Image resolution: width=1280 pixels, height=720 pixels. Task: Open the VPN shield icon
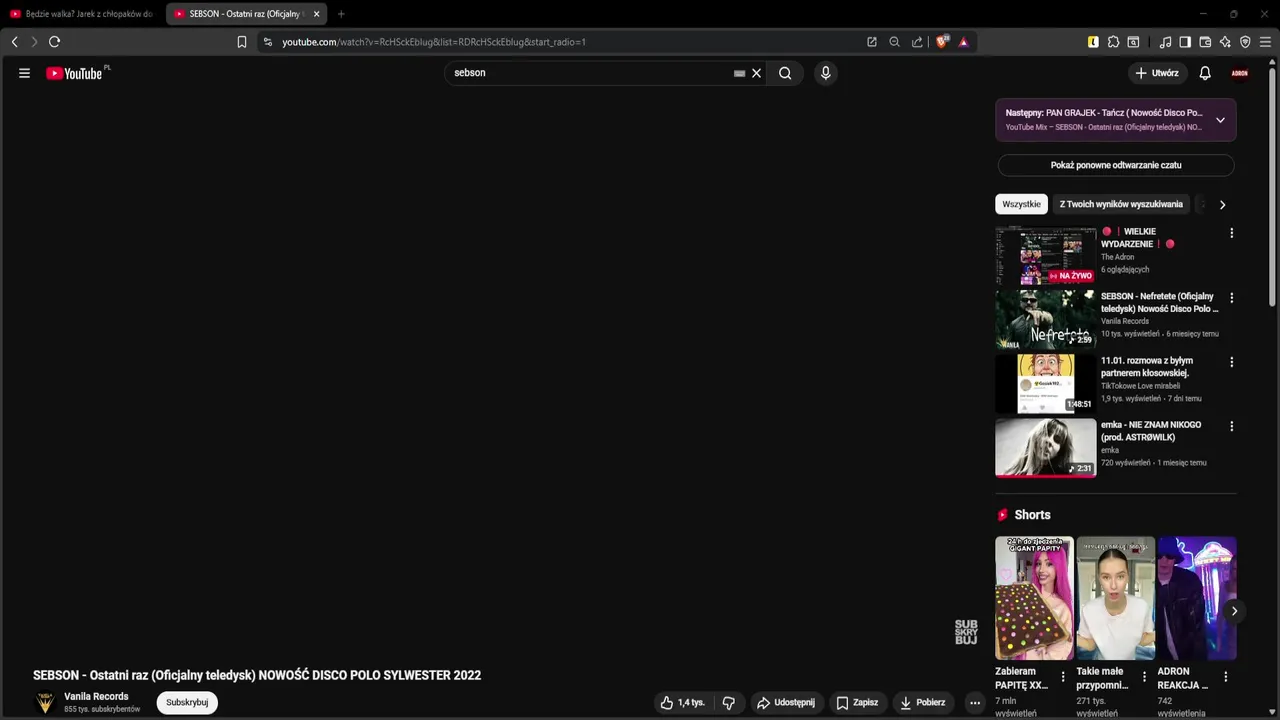1245,42
